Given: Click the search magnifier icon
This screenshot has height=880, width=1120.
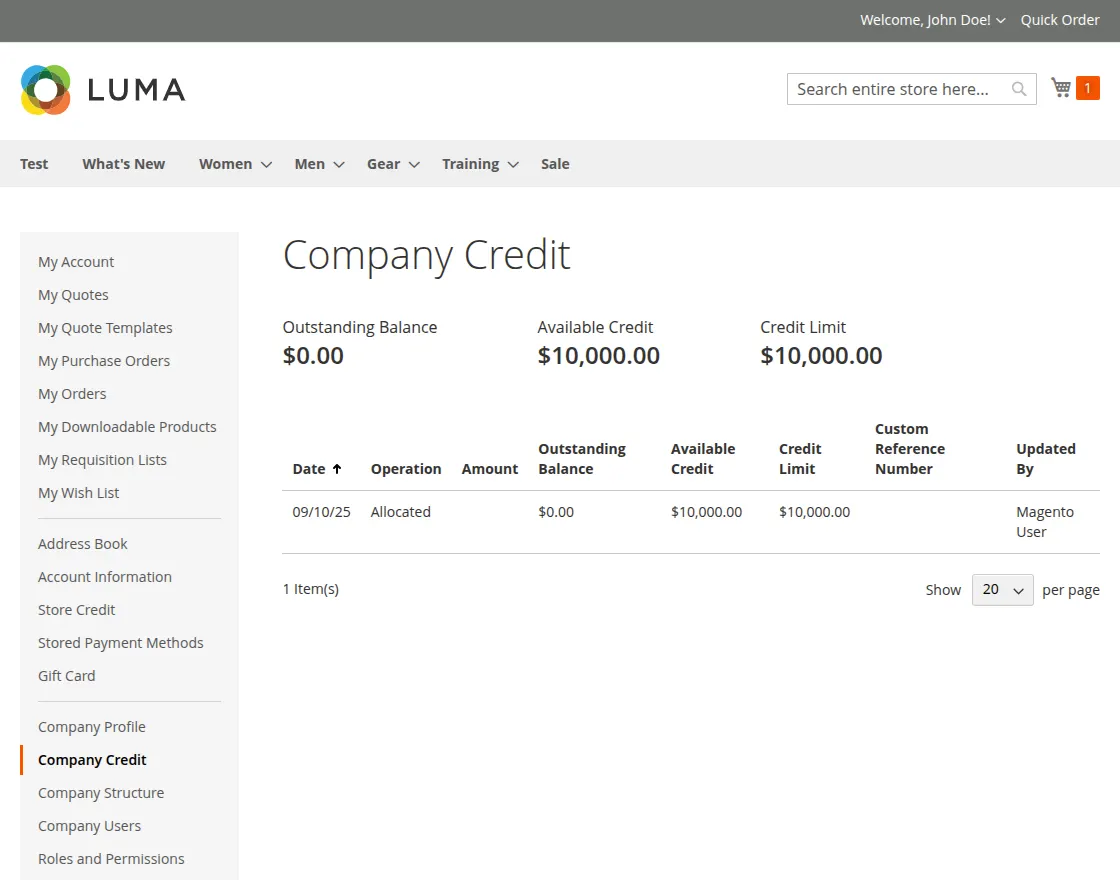Looking at the screenshot, I should (x=1019, y=89).
